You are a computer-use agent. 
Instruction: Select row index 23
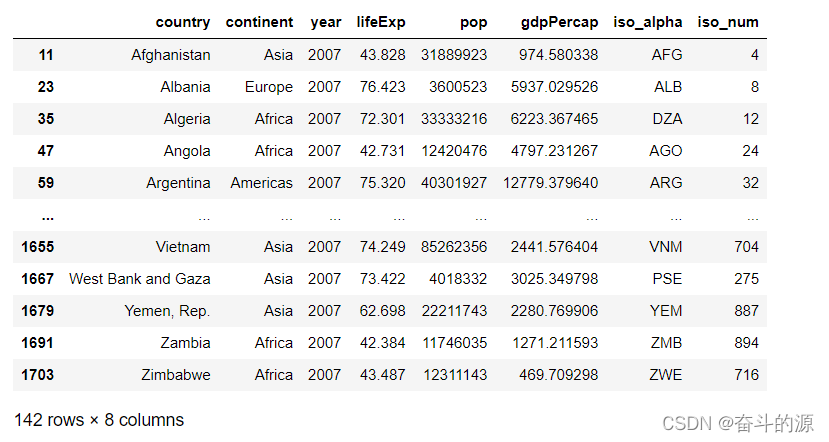(46, 87)
